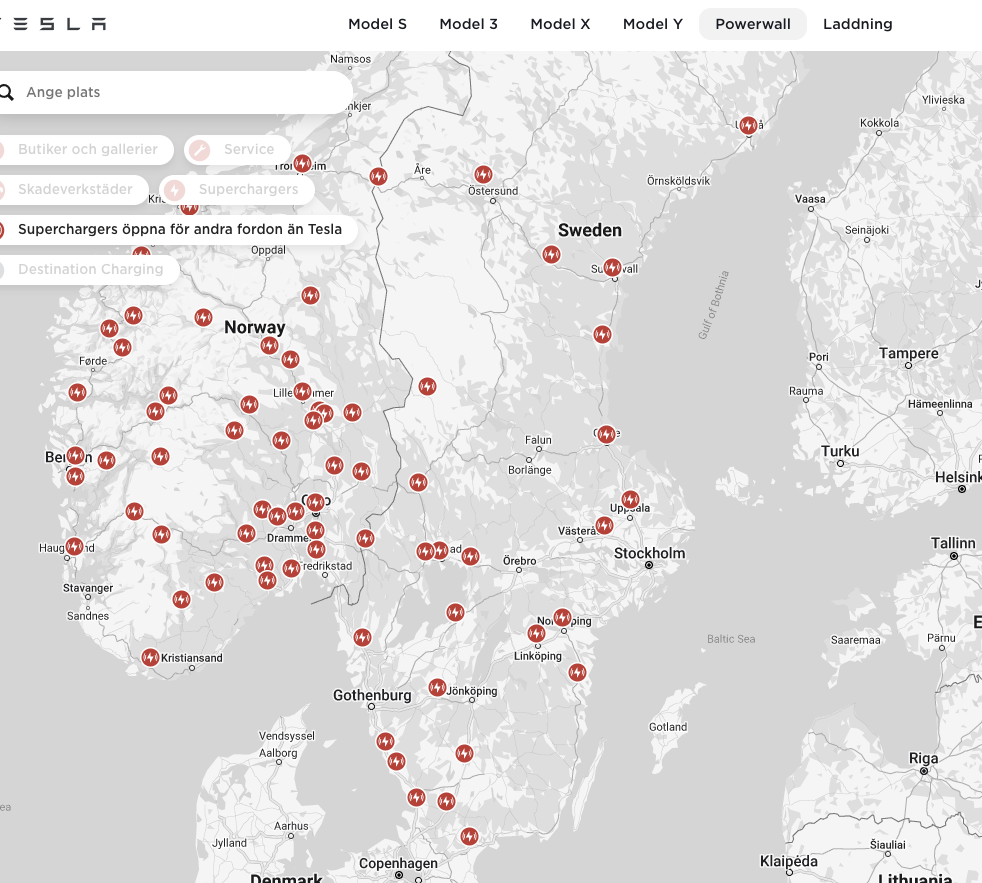This screenshot has height=883, width=982.
Task: Enable the Service filter chip
Action: click(x=238, y=150)
